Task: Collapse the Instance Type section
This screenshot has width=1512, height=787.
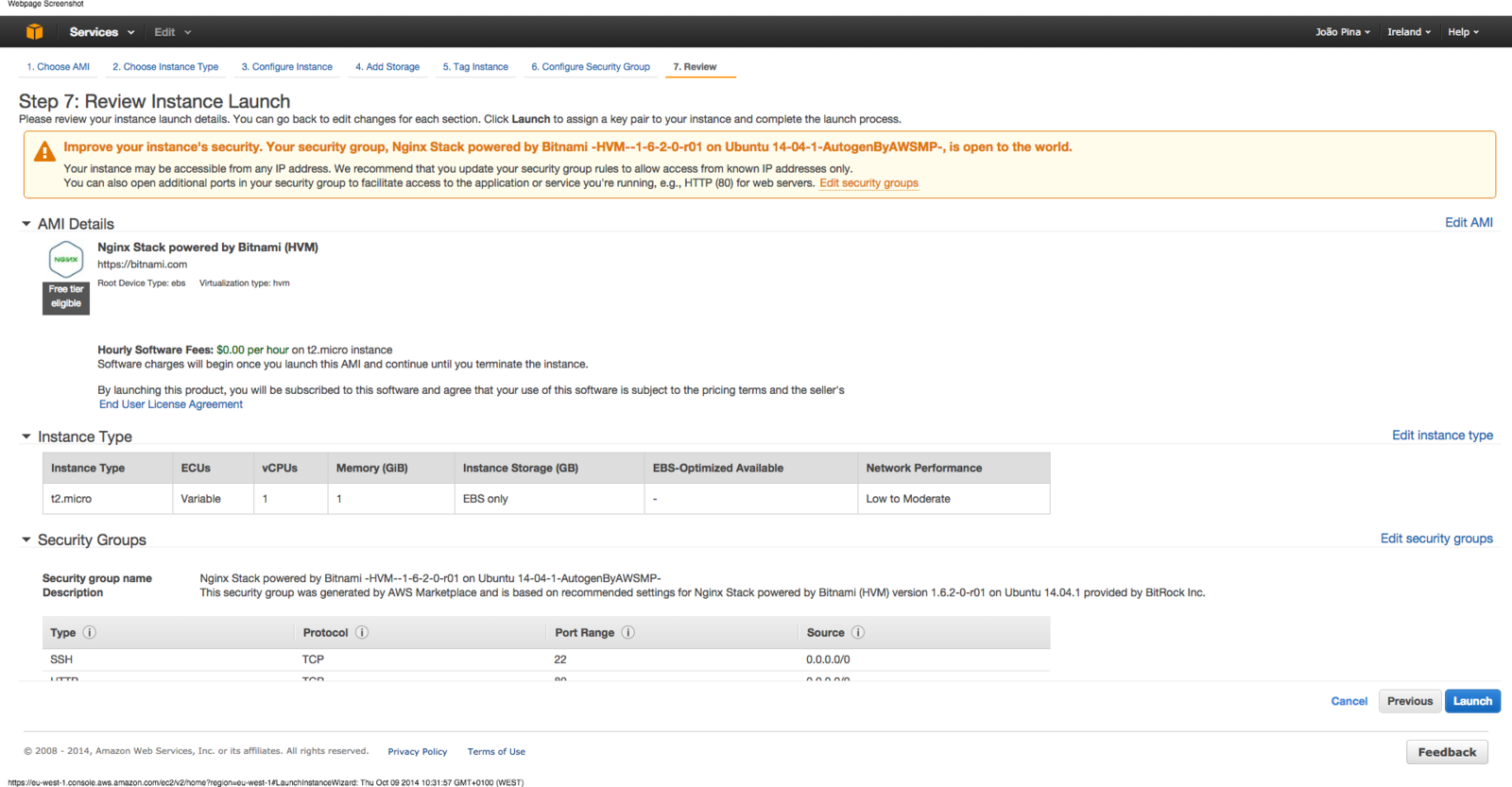Action: coord(26,436)
